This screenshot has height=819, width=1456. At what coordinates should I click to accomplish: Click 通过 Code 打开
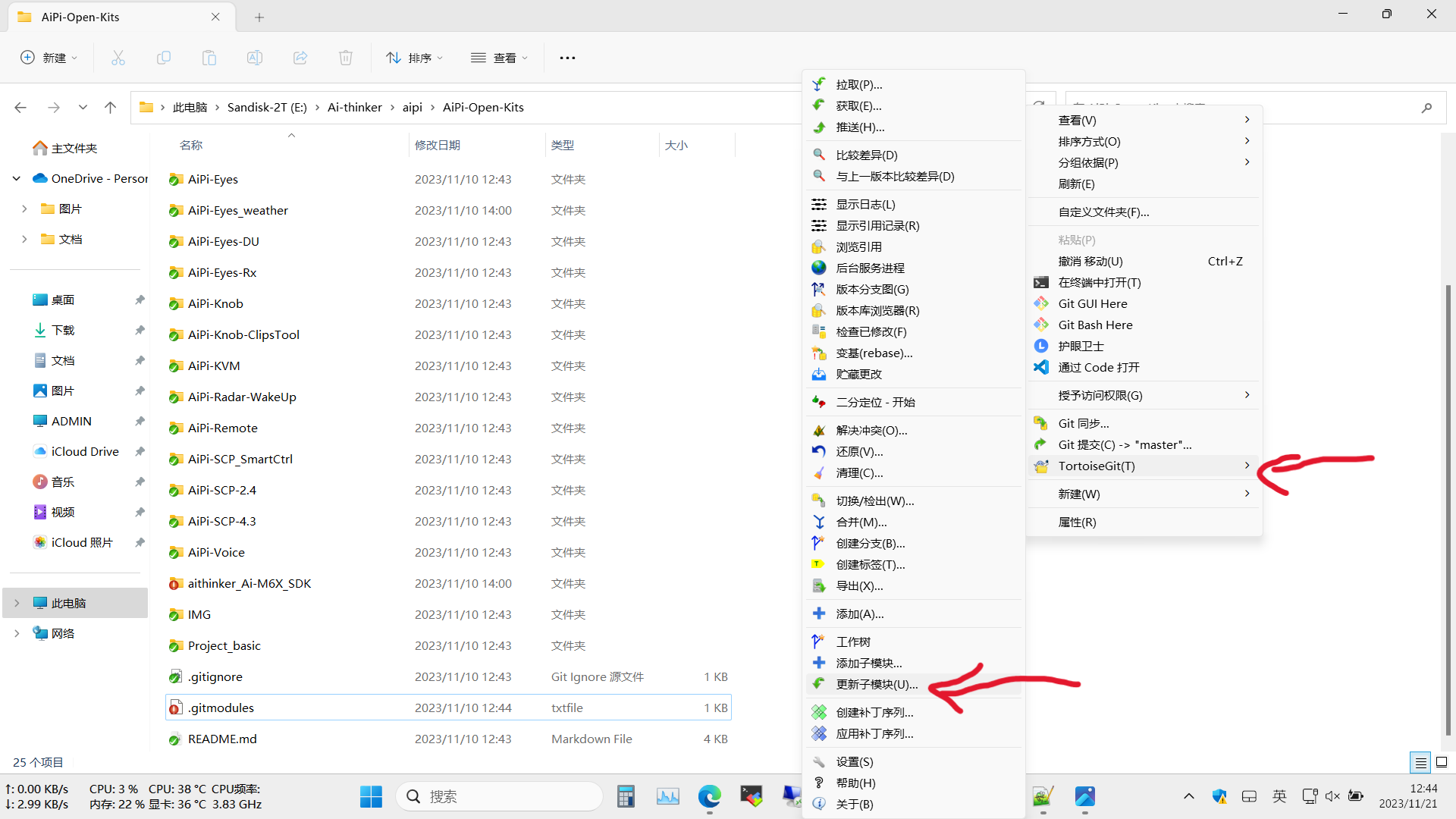point(1144,367)
